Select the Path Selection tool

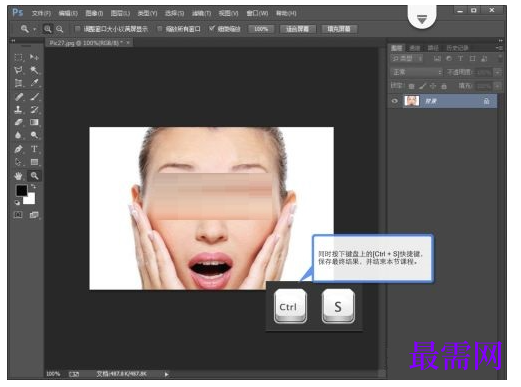[x=19, y=162]
